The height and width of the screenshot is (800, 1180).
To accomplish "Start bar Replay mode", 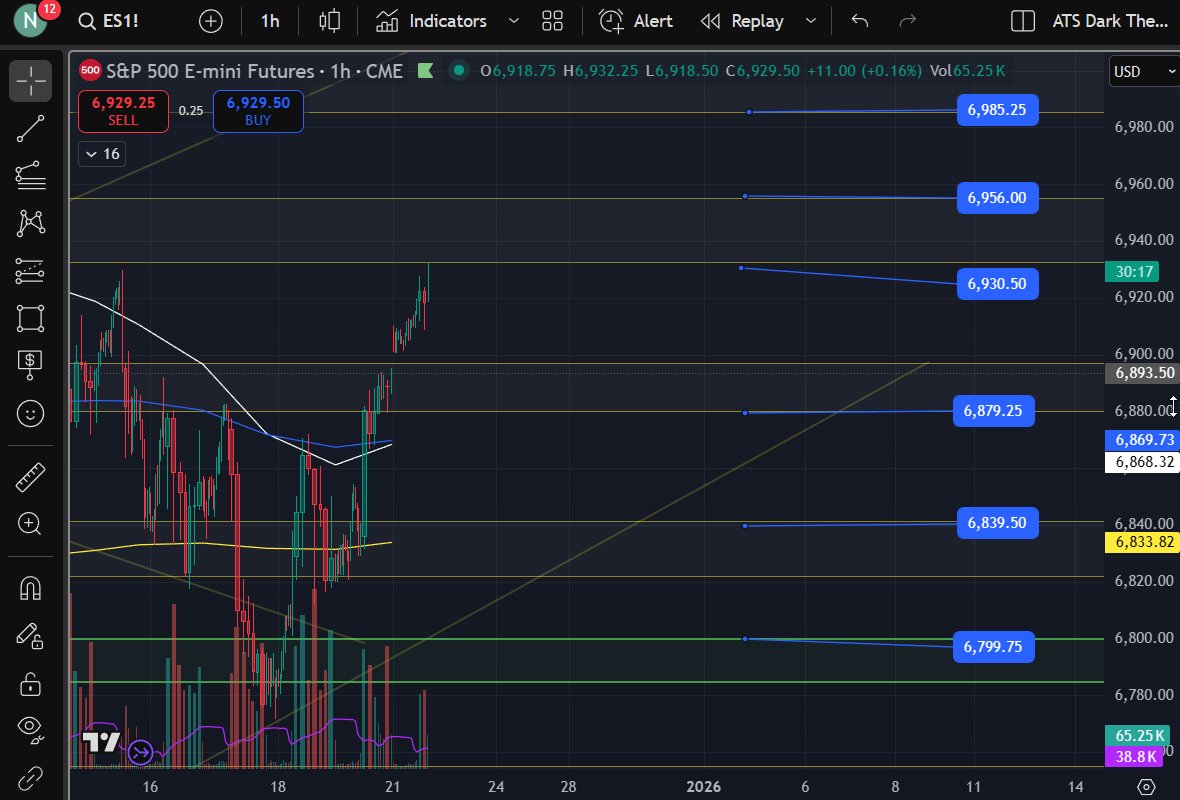I will coord(742,21).
